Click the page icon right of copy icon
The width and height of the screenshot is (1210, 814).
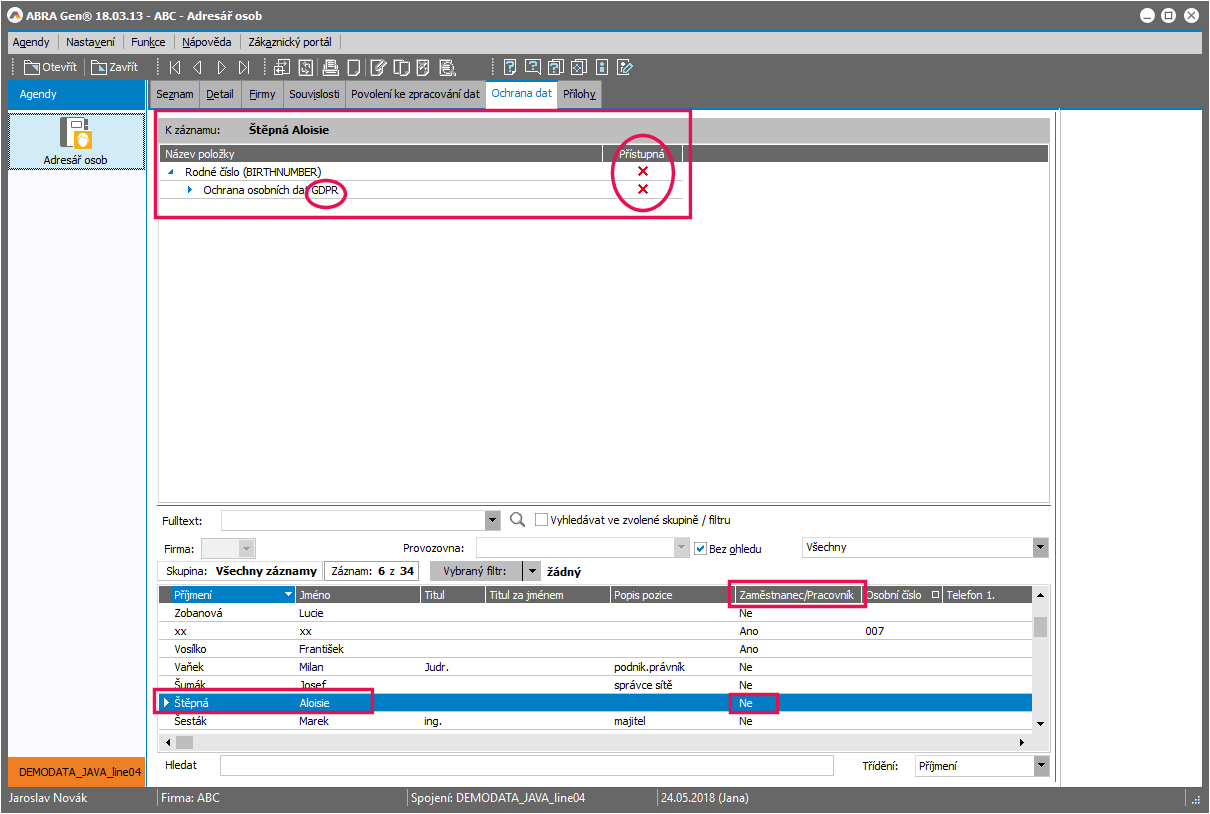[x=425, y=68]
